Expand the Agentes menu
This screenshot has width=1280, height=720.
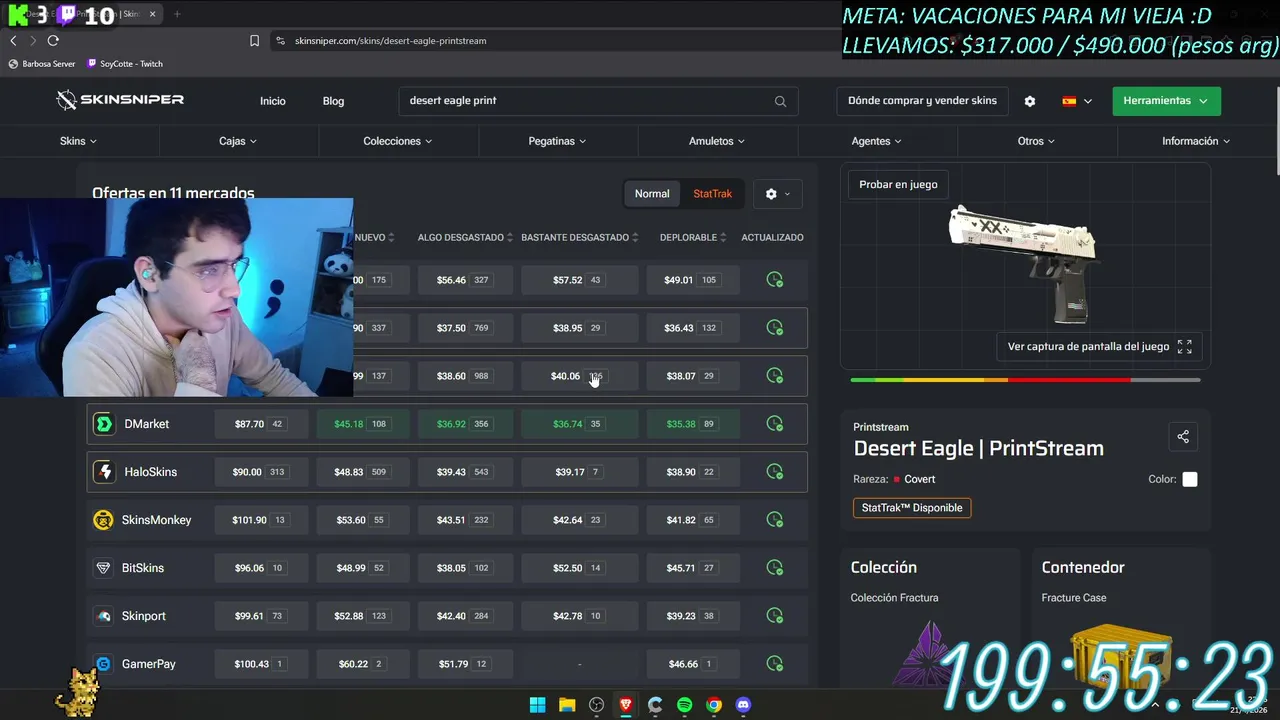(x=877, y=141)
